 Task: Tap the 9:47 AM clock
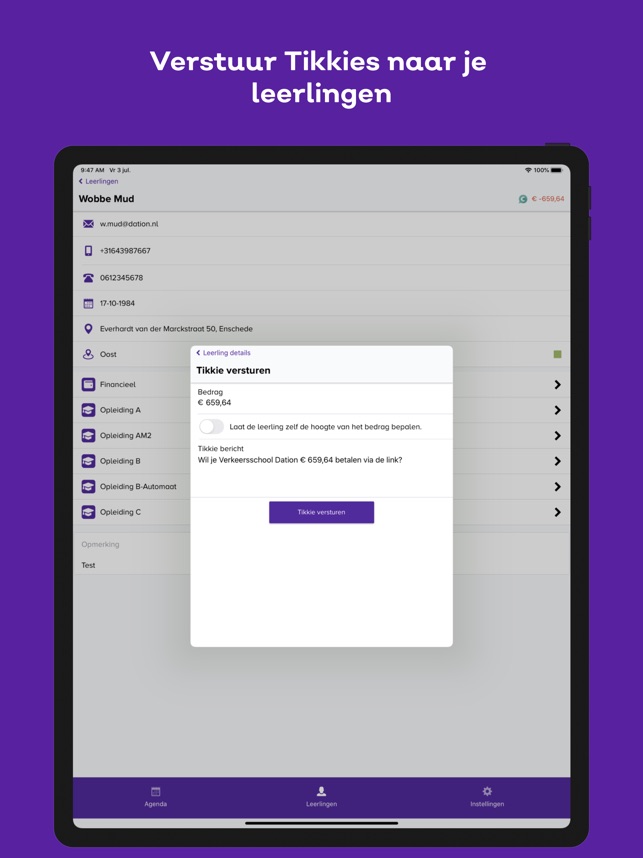point(92,170)
